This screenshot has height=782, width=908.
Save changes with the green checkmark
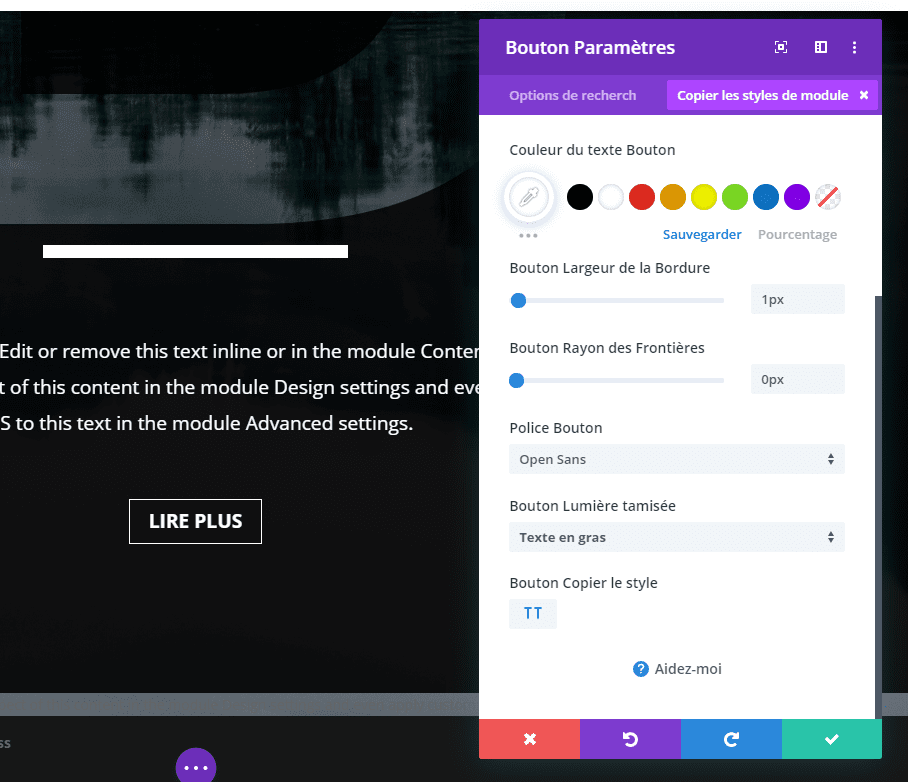tap(832, 739)
